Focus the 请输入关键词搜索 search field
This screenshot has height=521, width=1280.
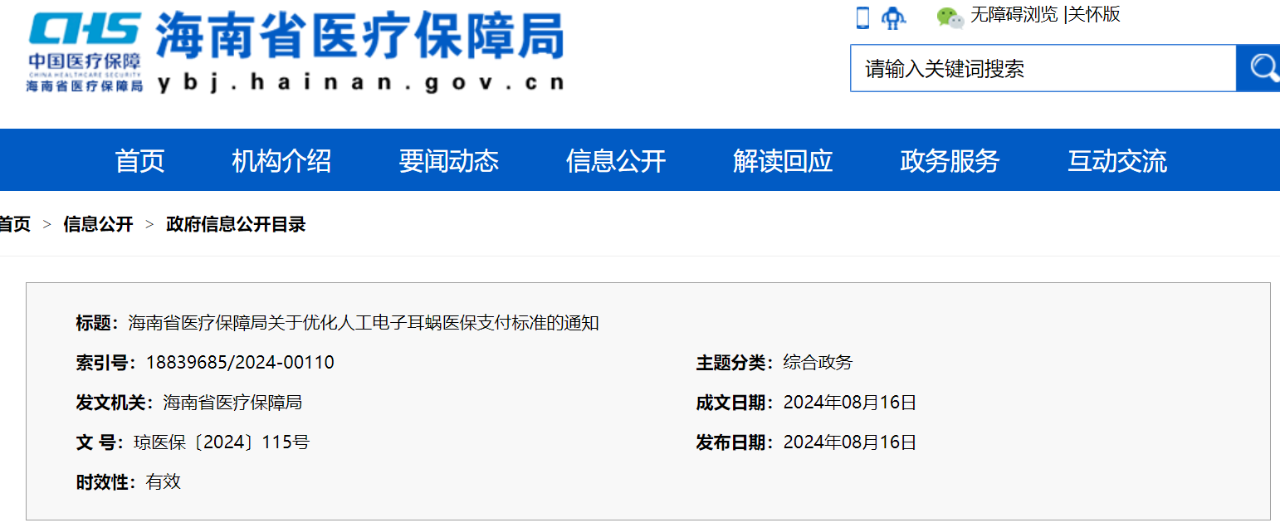click(x=1042, y=69)
